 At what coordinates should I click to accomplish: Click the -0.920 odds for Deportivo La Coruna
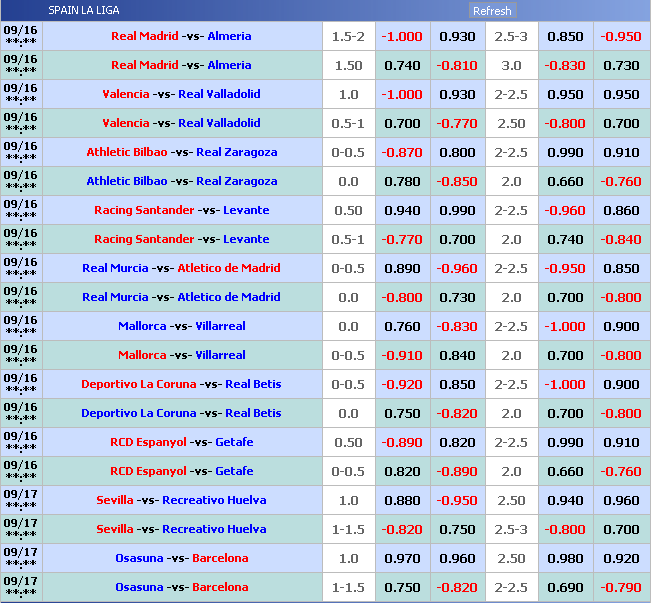pos(402,384)
